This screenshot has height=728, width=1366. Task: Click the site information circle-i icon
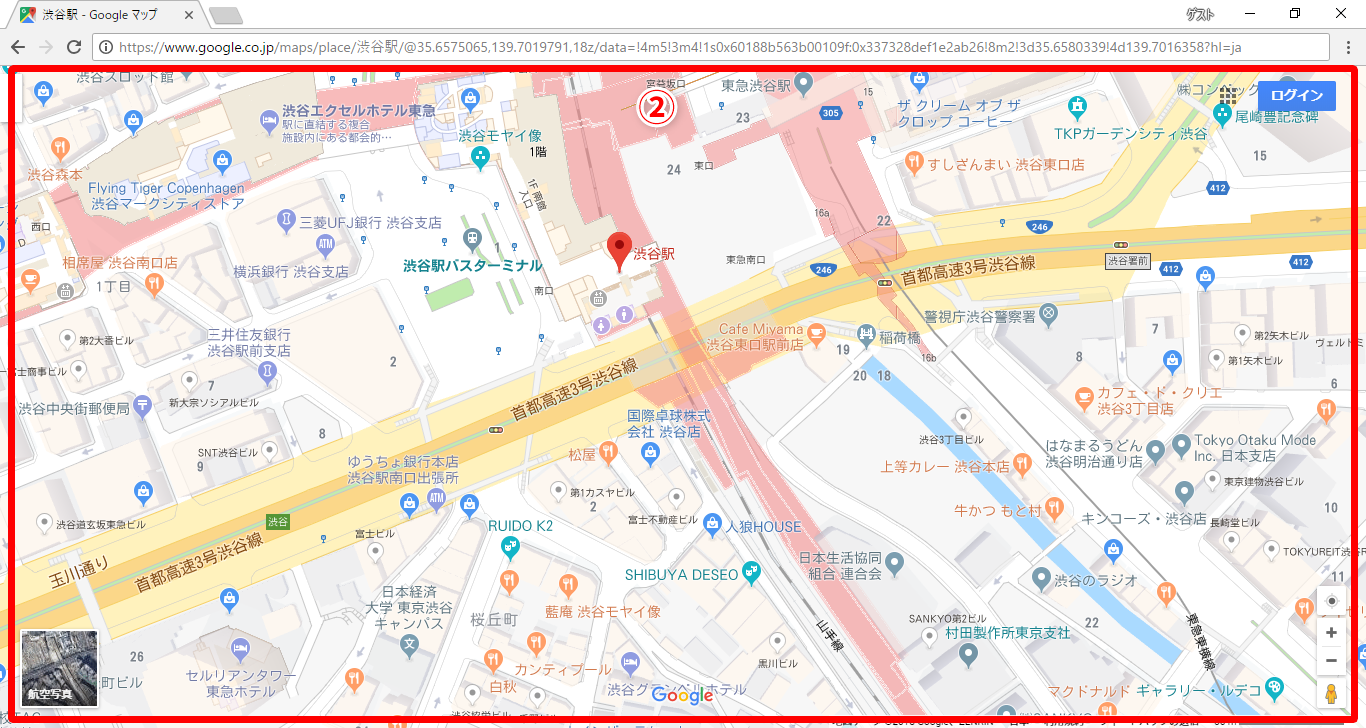pos(106,45)
